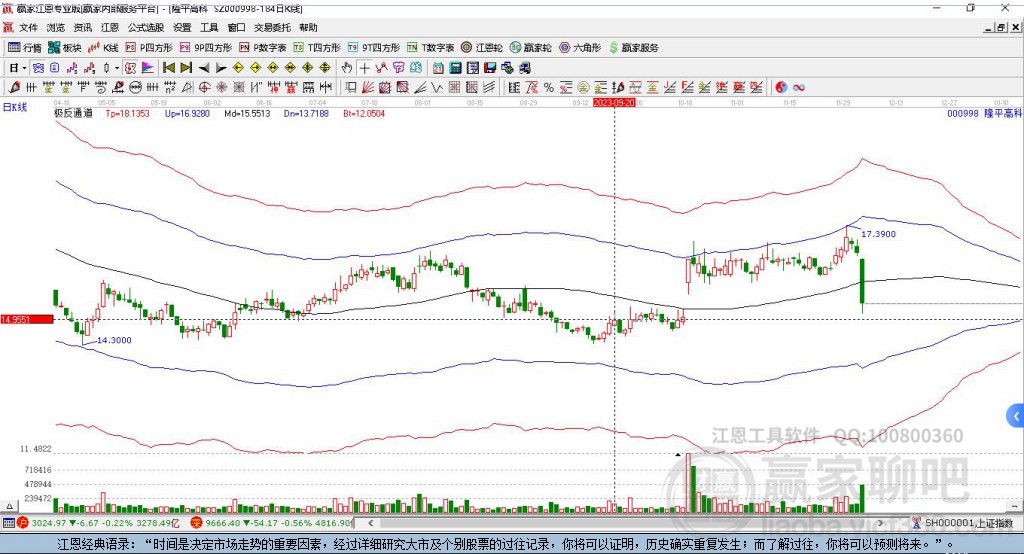Screen dimensions: 1024x554
Task: Click the 极反通道 indicator name
Action: click(x=73, y=113)
